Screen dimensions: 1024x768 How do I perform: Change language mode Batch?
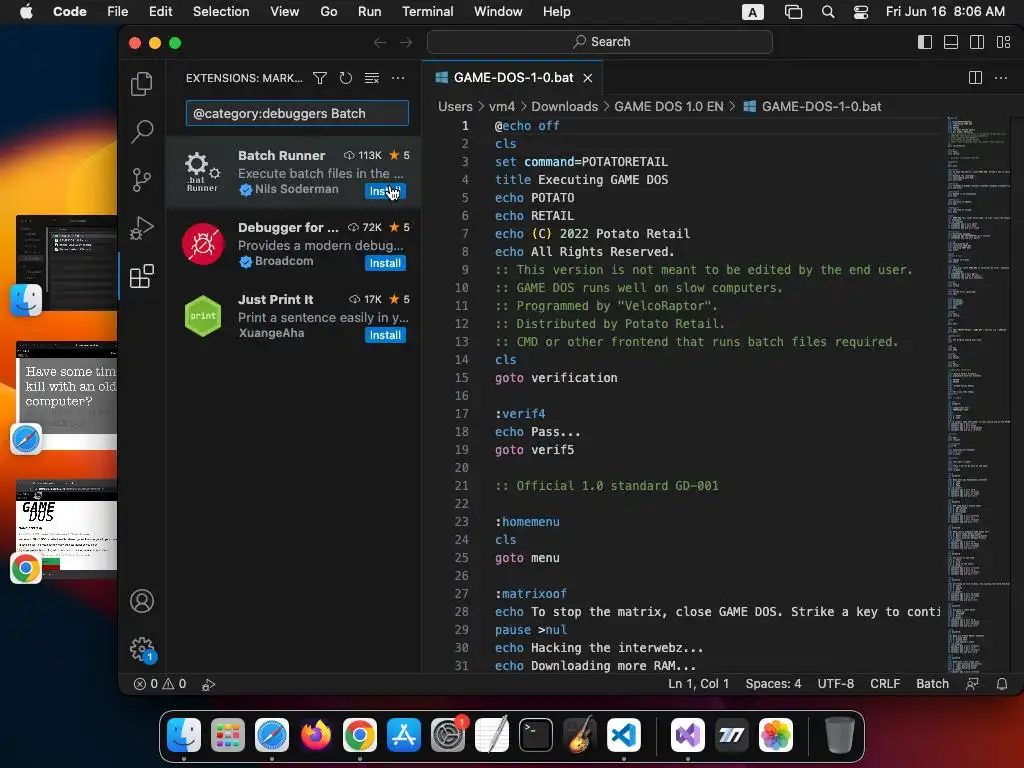tap(932, 684)
